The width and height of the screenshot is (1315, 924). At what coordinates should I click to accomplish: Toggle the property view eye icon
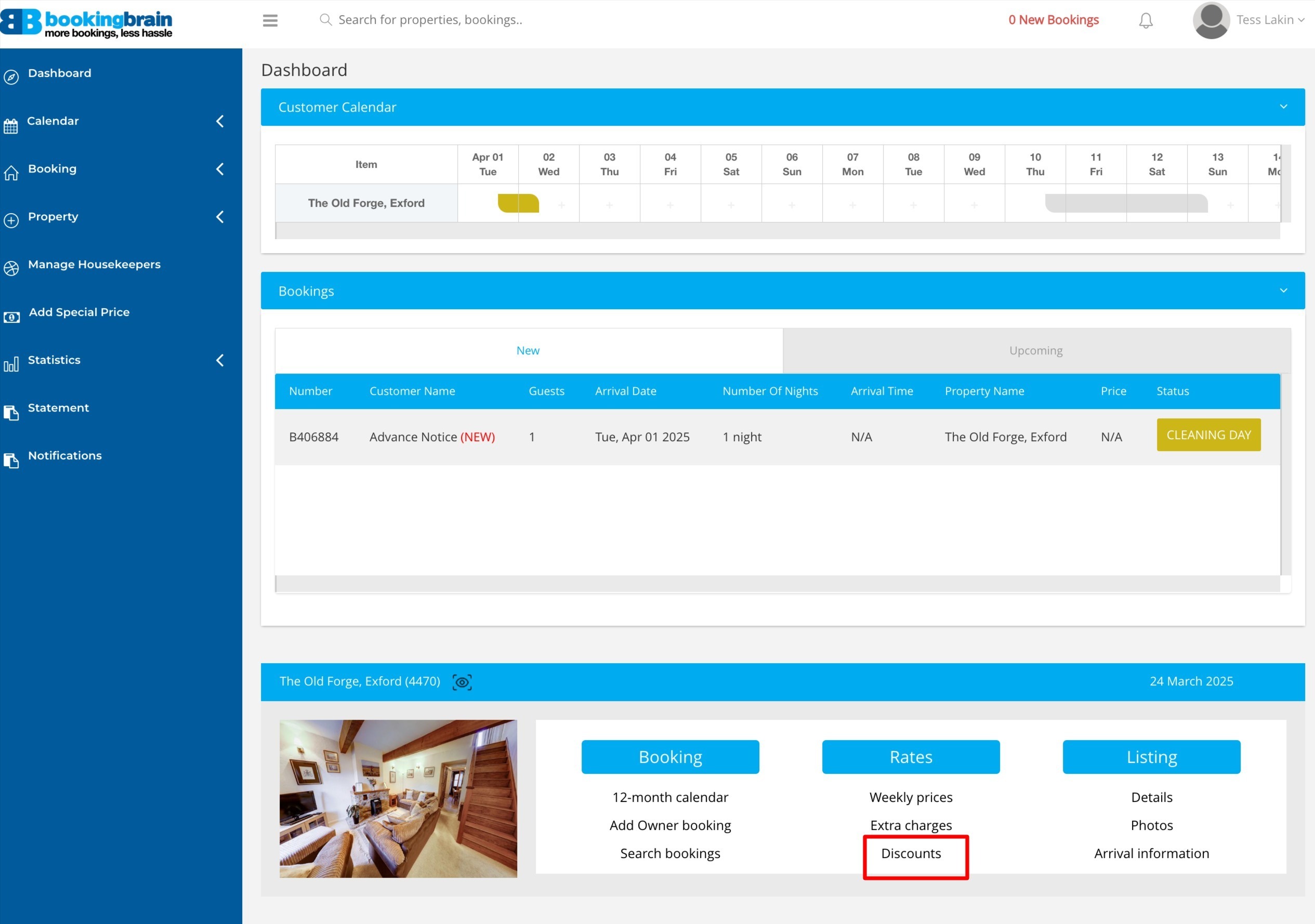(462, 682)
